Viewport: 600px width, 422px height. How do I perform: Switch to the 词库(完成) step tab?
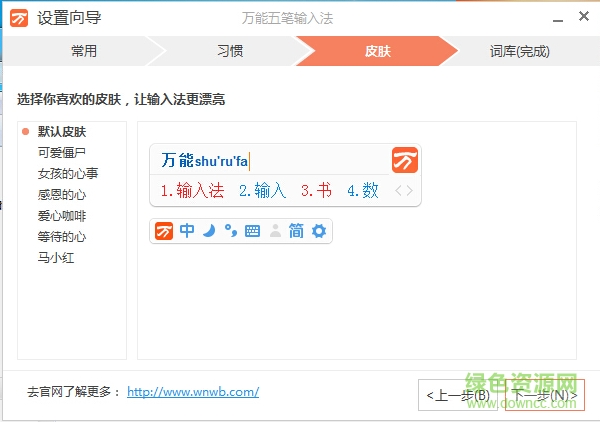click(520, 51)
